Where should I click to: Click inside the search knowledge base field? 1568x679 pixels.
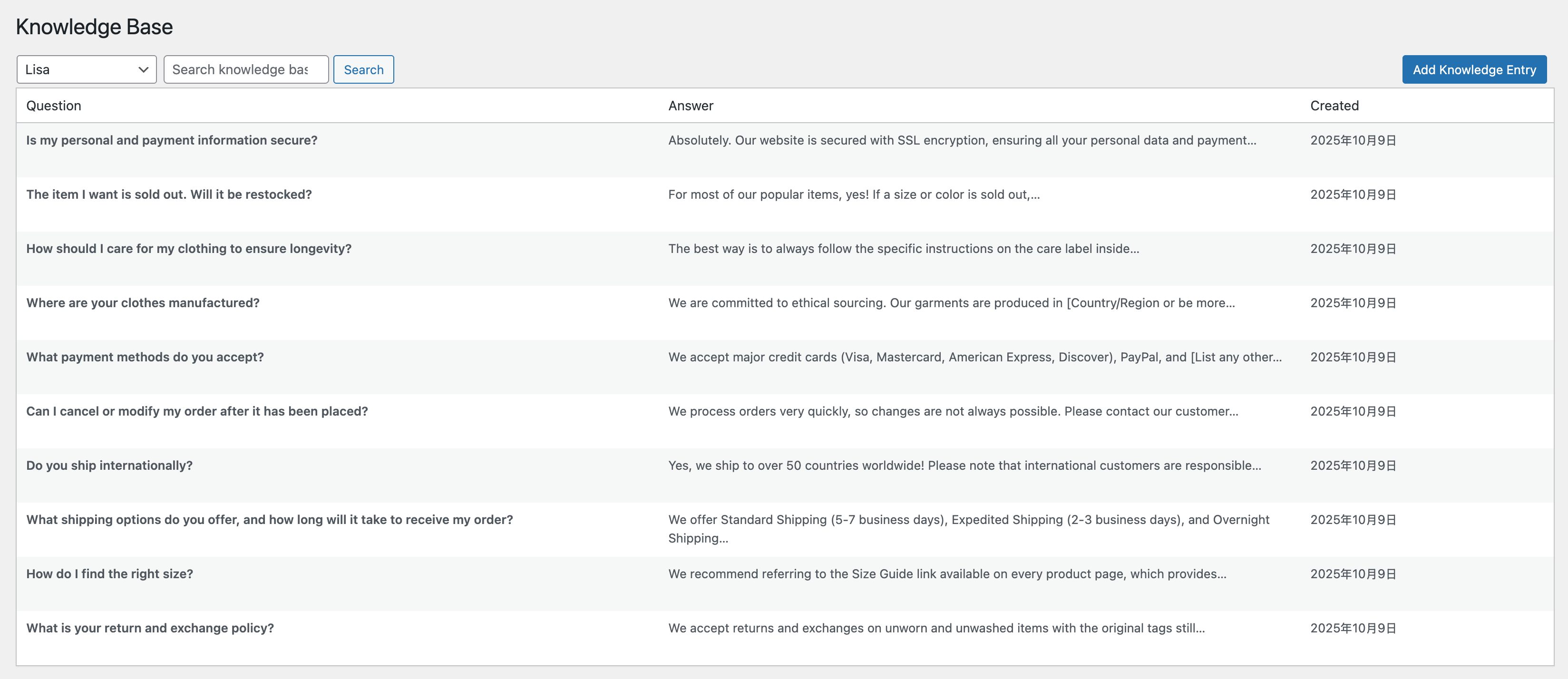coord(246,69)
